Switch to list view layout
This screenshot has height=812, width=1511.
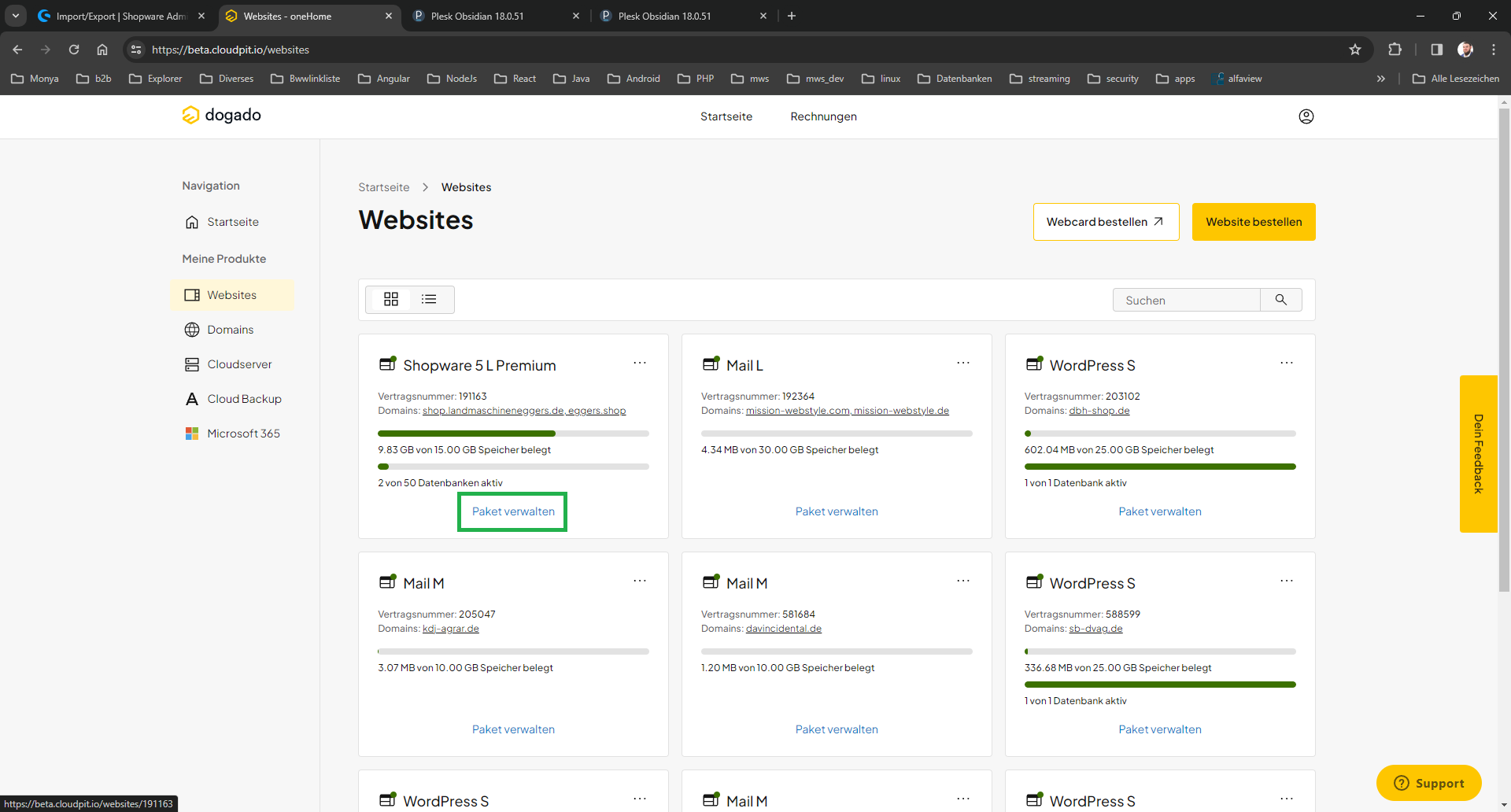point(429,299)
